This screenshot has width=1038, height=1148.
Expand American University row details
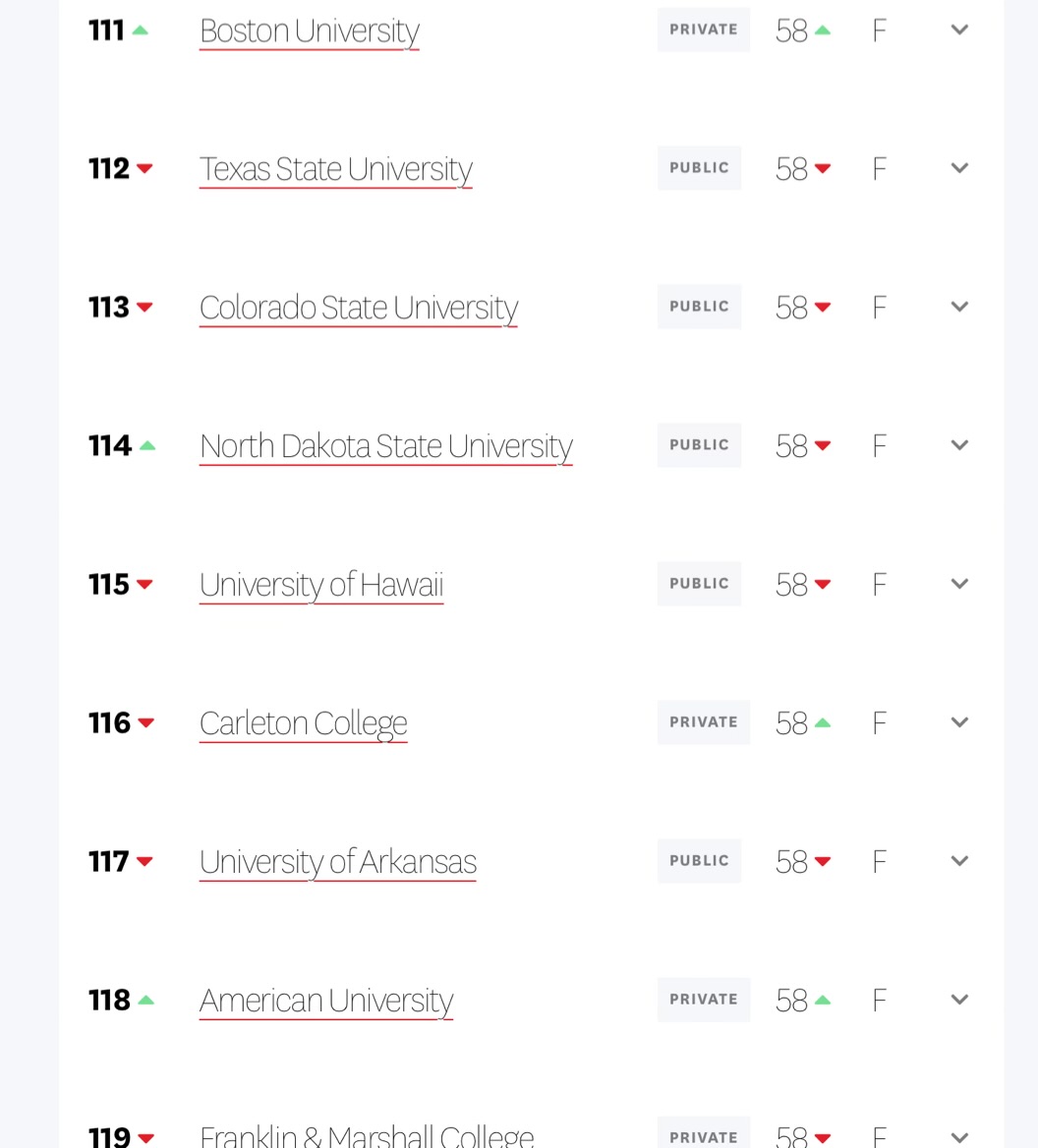(959, 1000)
